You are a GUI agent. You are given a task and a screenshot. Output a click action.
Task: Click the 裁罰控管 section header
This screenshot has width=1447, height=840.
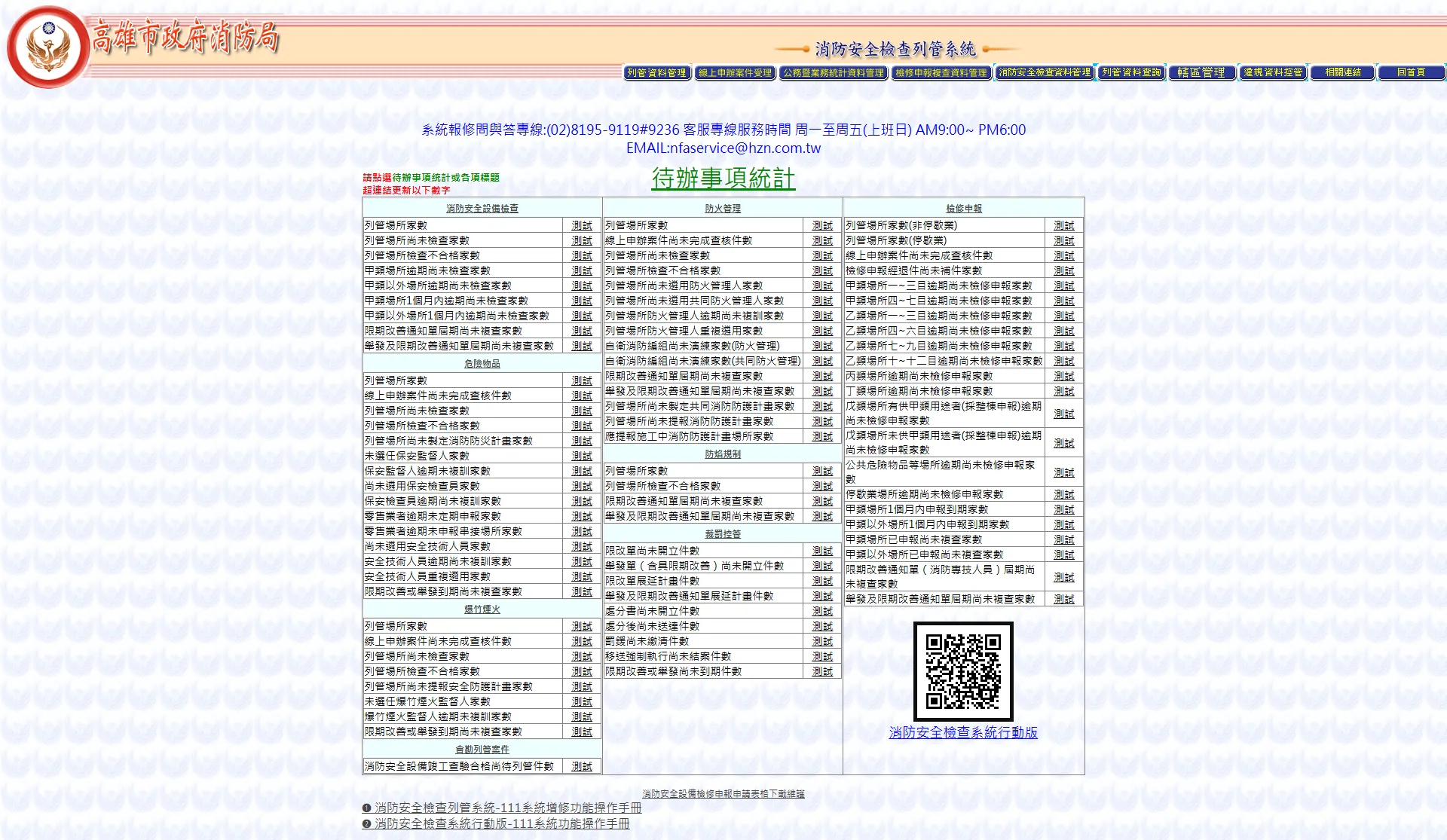[x=723, y=534]
